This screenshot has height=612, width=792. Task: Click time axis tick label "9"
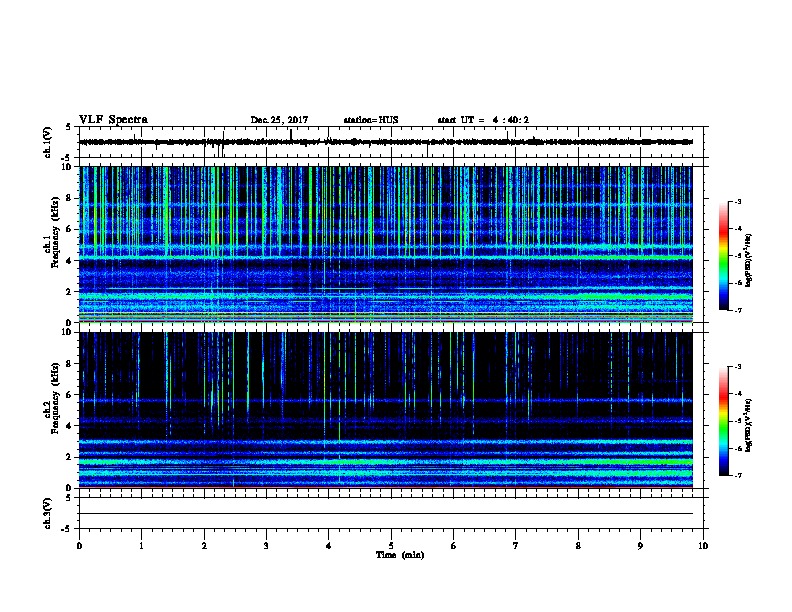(x=640, y=546)
